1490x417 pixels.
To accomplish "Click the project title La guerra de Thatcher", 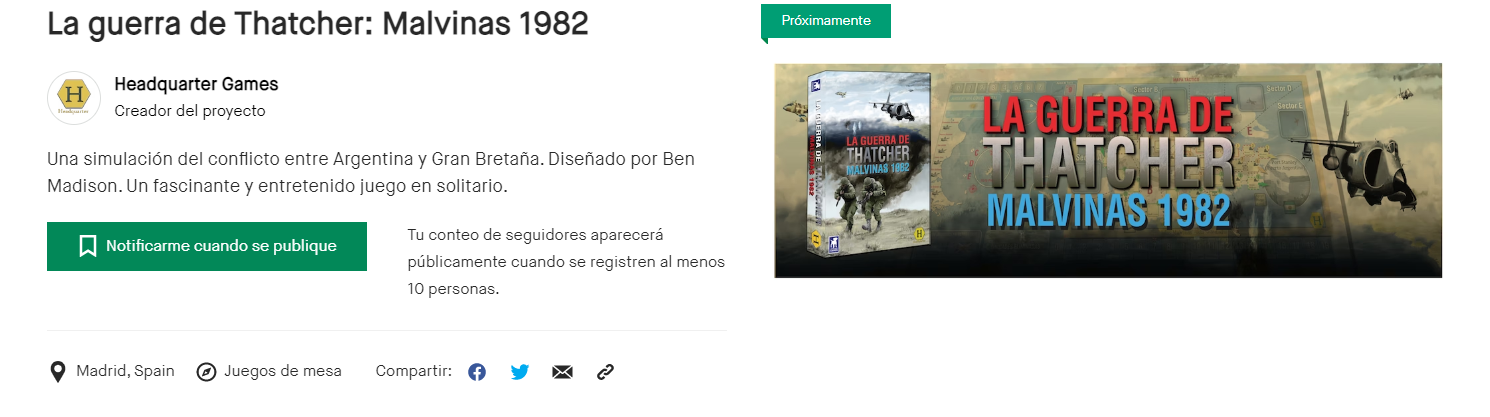I will coord(317,24).
